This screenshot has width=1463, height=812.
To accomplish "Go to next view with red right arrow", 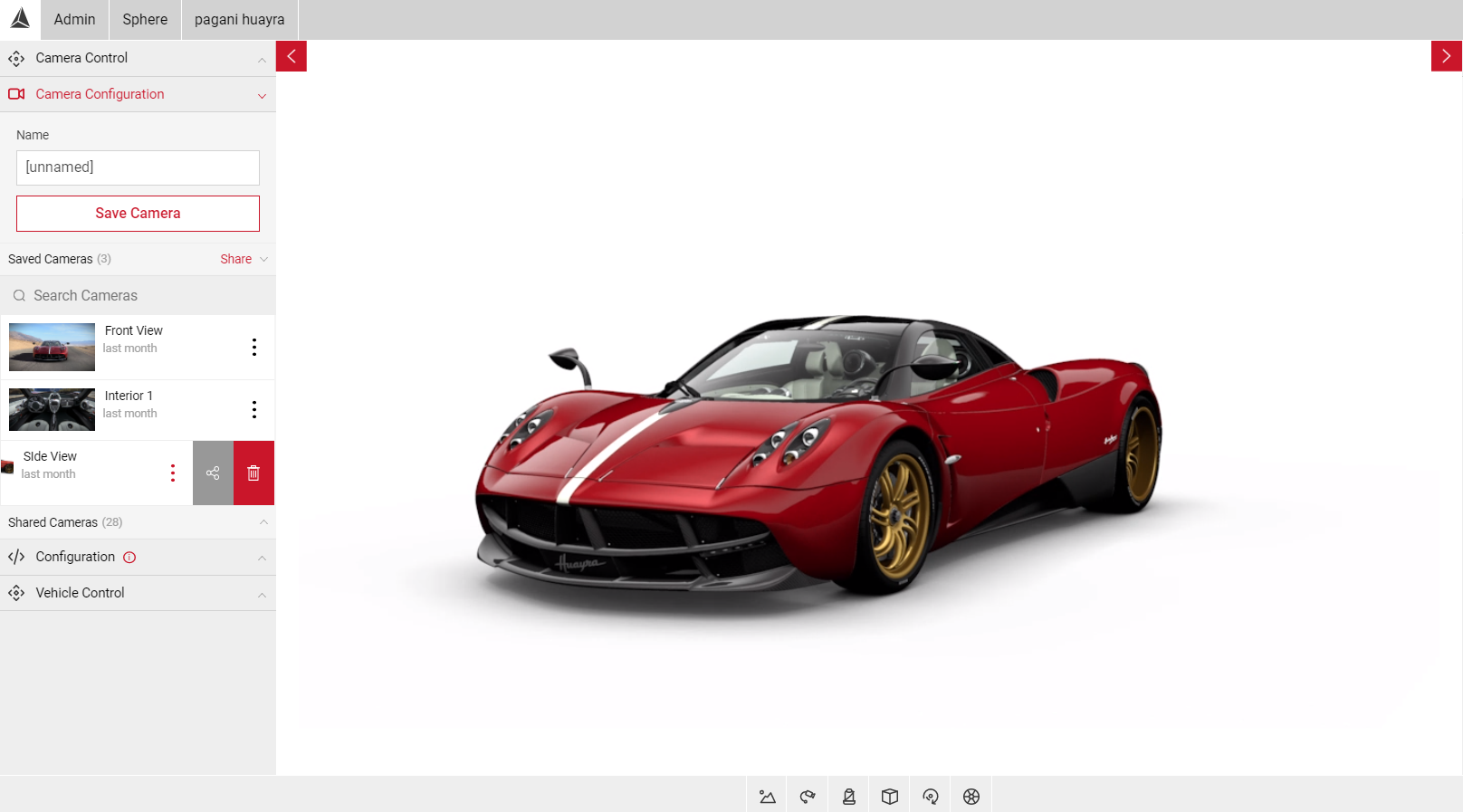I will [x=1446, y=56].
